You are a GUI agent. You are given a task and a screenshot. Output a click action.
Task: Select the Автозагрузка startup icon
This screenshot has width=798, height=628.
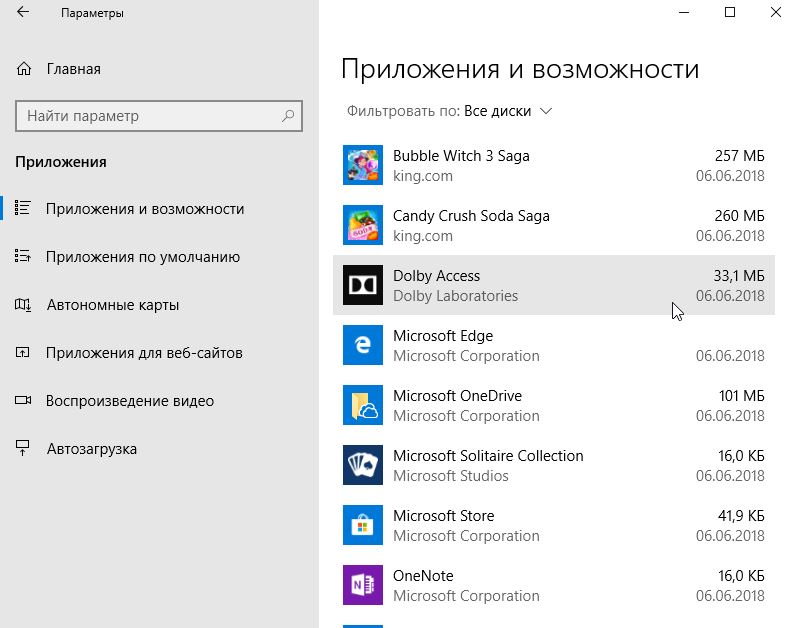click(x=22, y=448)
